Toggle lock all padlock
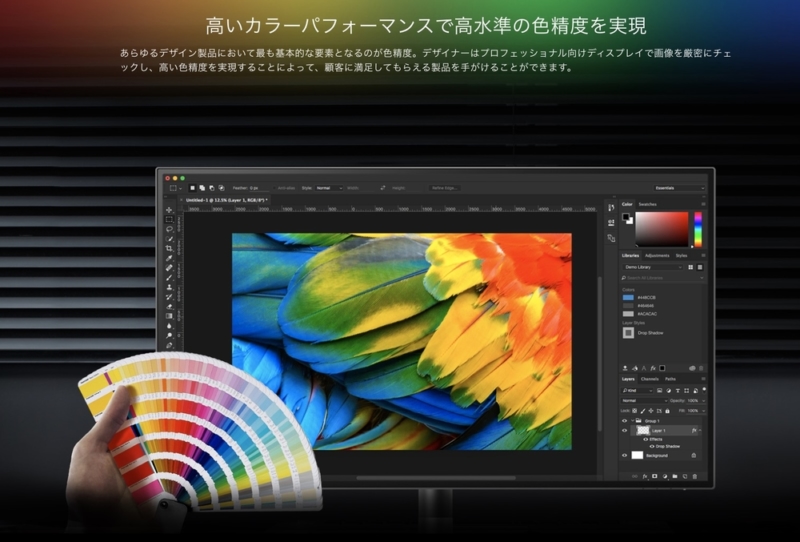The height and width of the screenshot is (542, 800). (x=667, y=411)
